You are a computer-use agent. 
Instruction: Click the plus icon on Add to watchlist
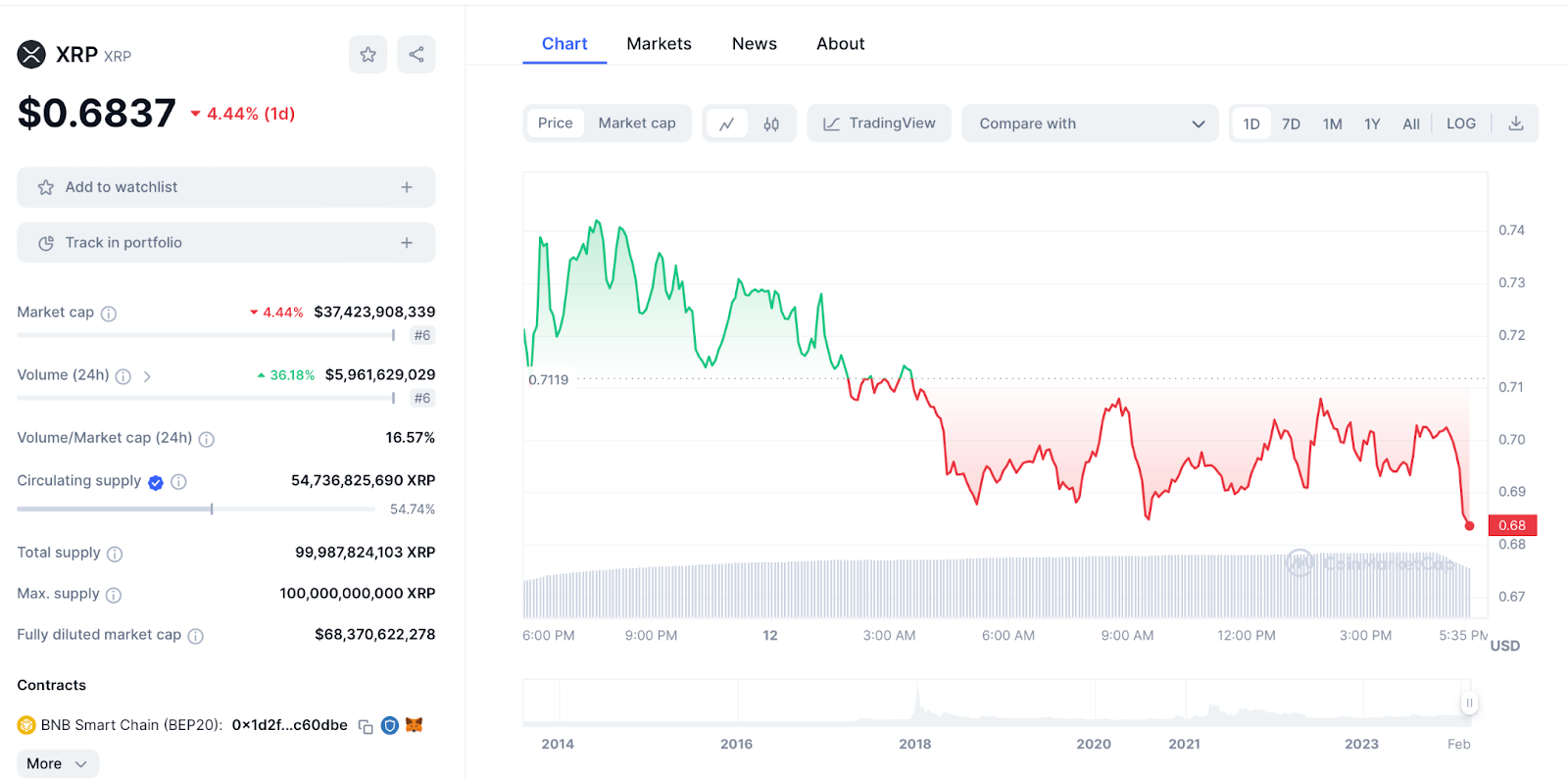point(407,187)
